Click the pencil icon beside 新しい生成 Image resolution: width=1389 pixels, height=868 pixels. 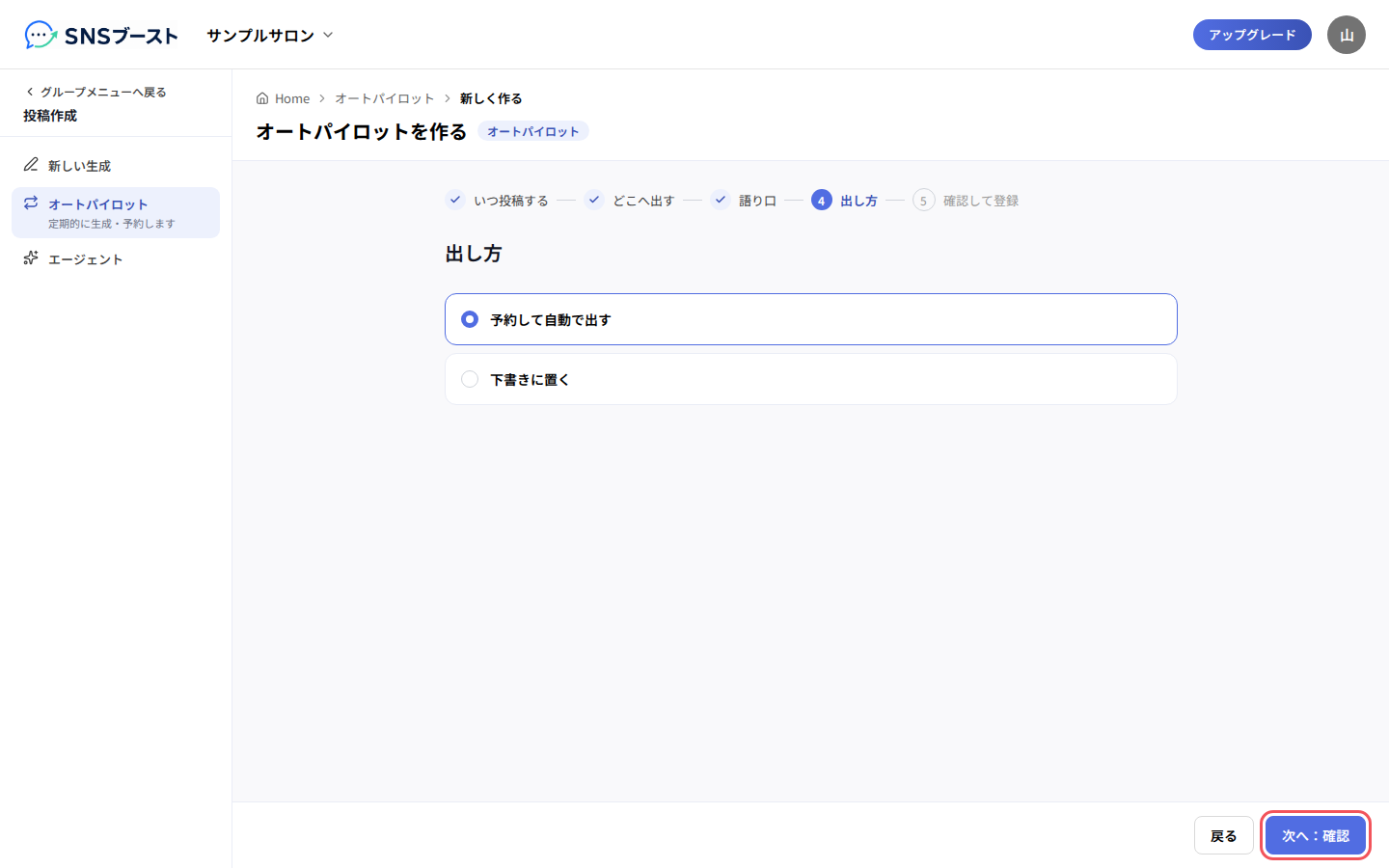[x=31, y=165]
